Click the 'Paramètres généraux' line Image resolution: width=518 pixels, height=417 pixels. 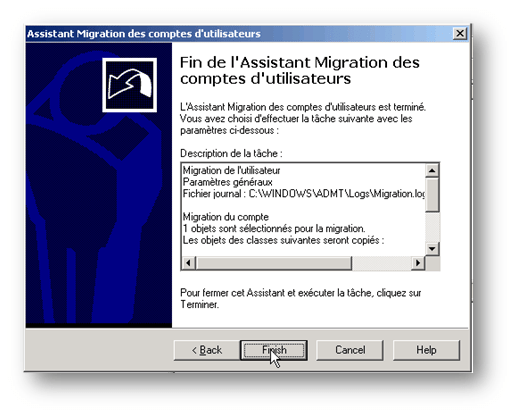click(x=228, y=182)
